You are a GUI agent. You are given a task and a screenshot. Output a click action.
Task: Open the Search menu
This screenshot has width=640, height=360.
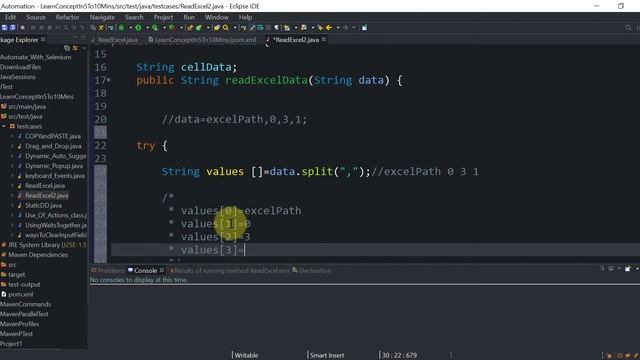134,17
